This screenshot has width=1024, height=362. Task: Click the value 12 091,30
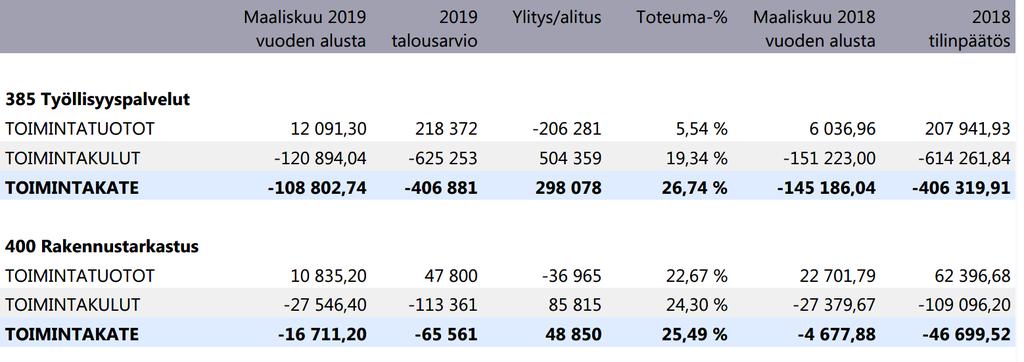click(328, 129)
